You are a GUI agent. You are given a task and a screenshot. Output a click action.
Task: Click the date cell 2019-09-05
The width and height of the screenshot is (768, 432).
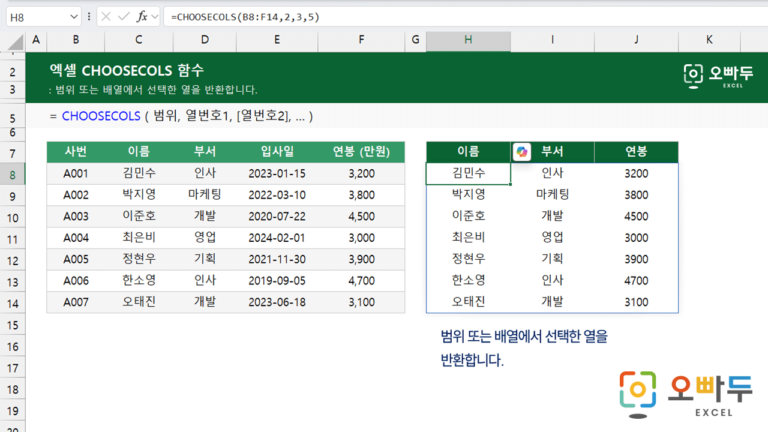click(x=277, y=281)
